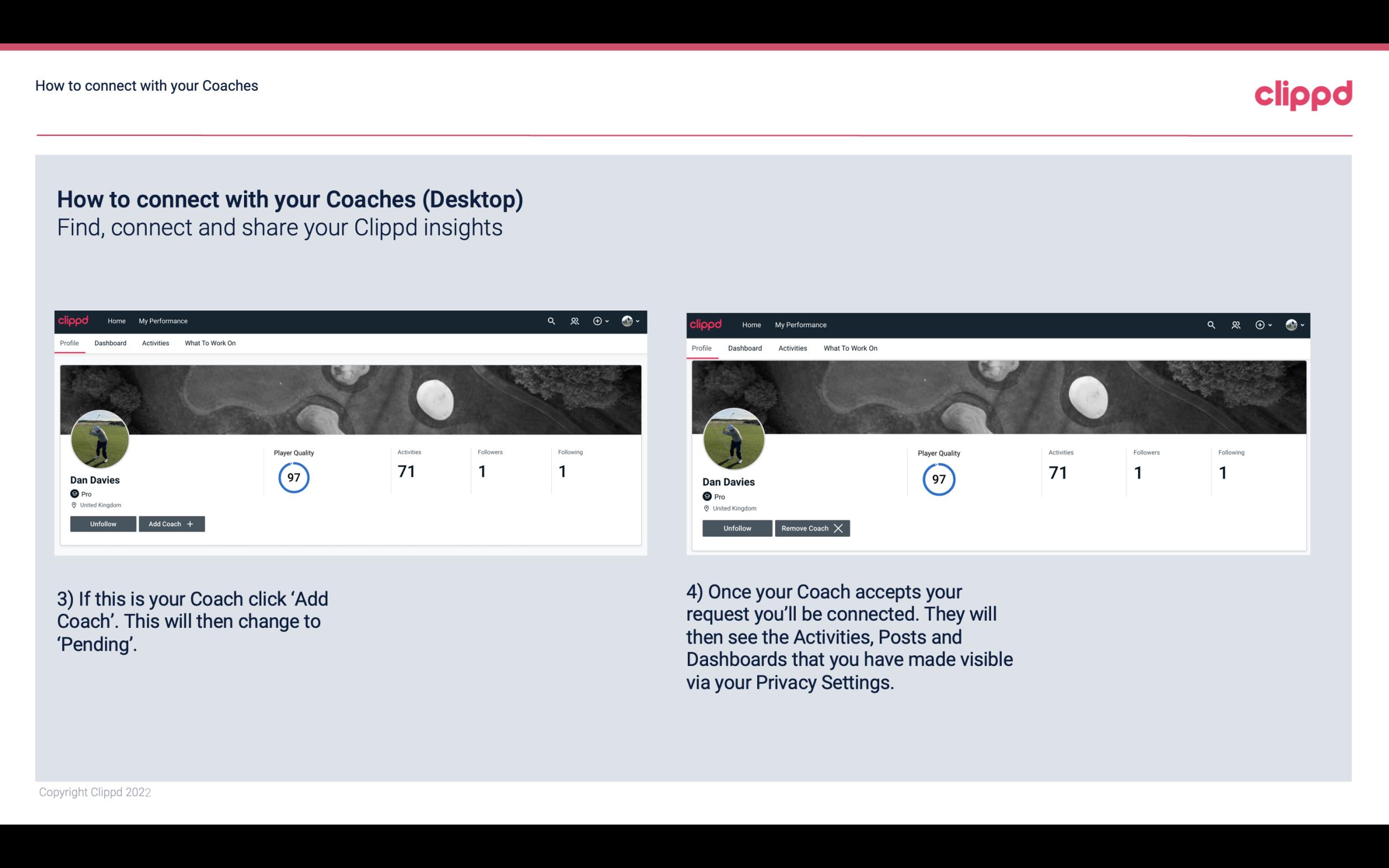Expand 'My Performance' menu in right panel
1389x868 pixels.
(x=800, y=324)
